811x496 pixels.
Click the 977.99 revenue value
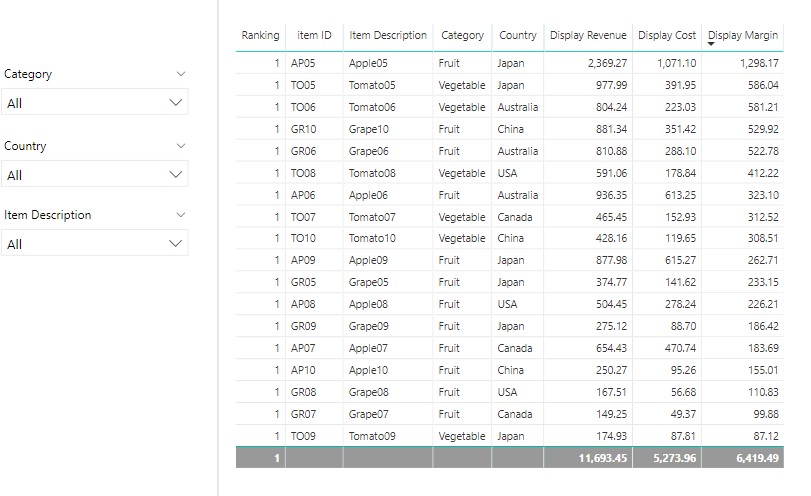611,85
